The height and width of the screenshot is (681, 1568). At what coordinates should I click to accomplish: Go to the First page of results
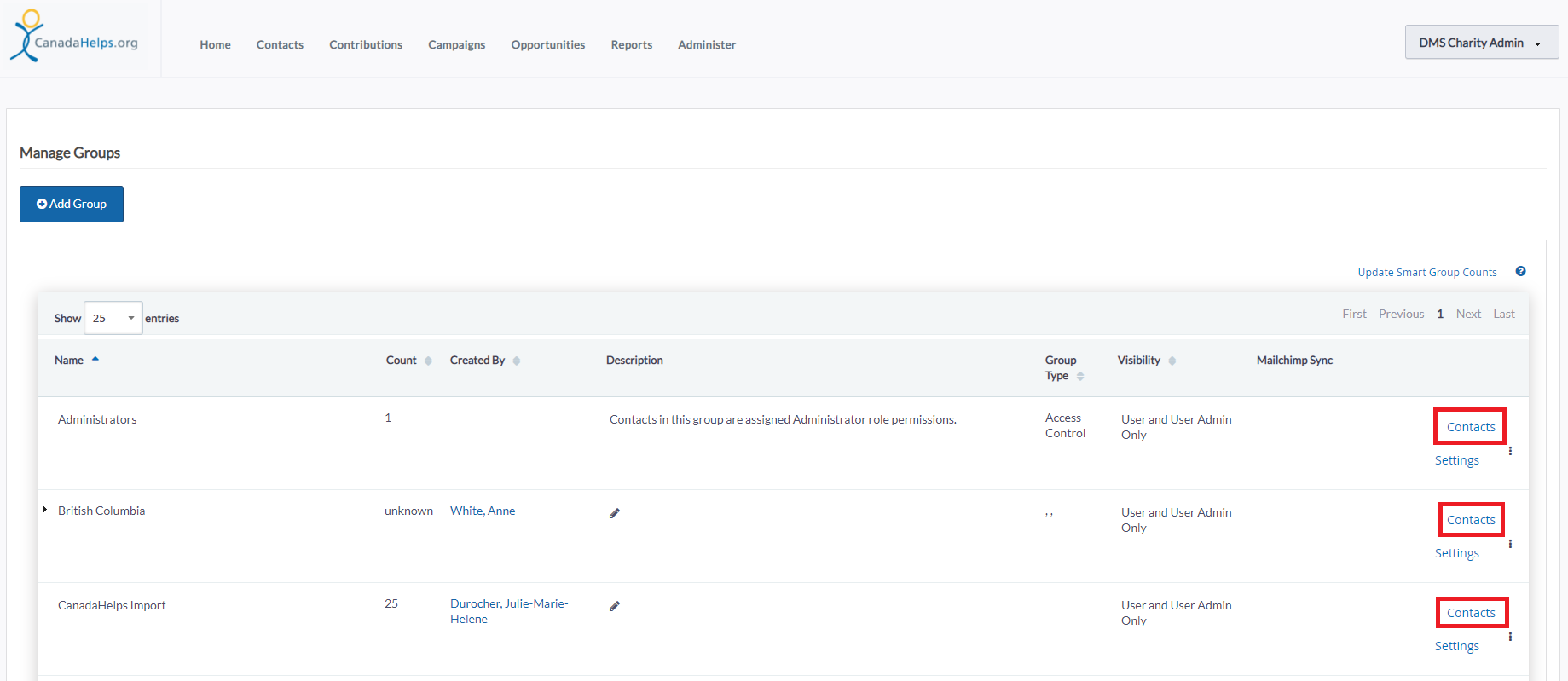click(1354, 314)
